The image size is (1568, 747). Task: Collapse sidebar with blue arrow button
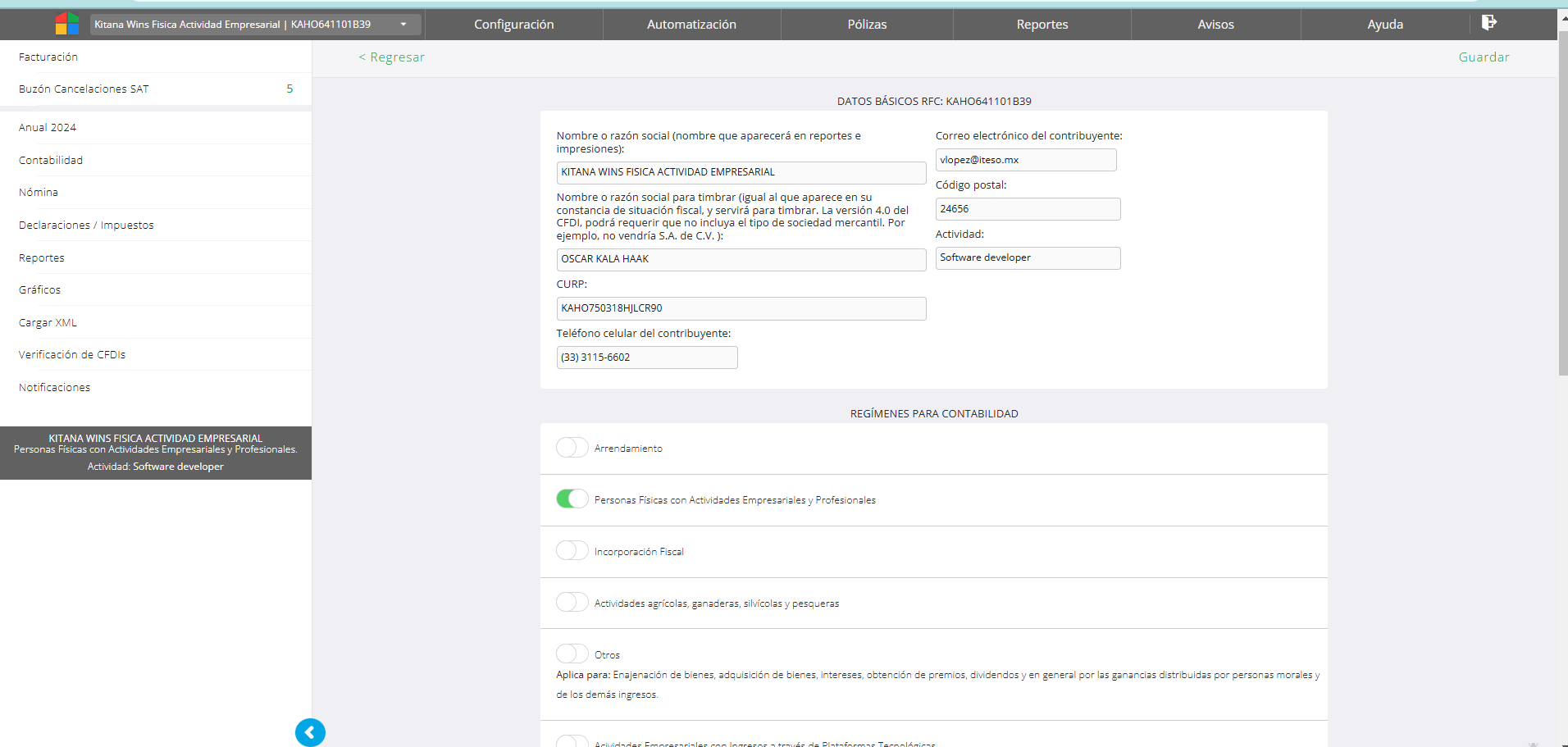tap(310, 732)
